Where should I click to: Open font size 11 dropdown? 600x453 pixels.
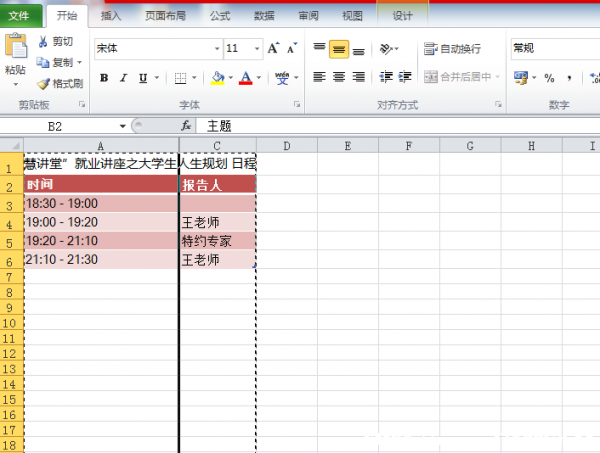(257, 49)
